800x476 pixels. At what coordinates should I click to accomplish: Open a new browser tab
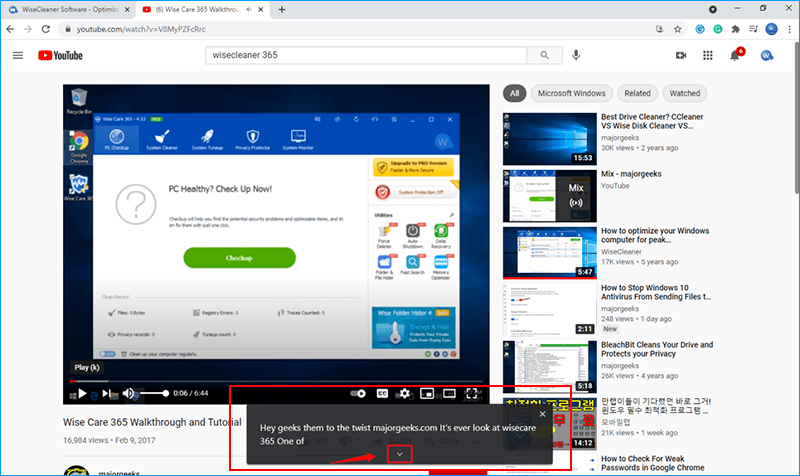point(282,10)
